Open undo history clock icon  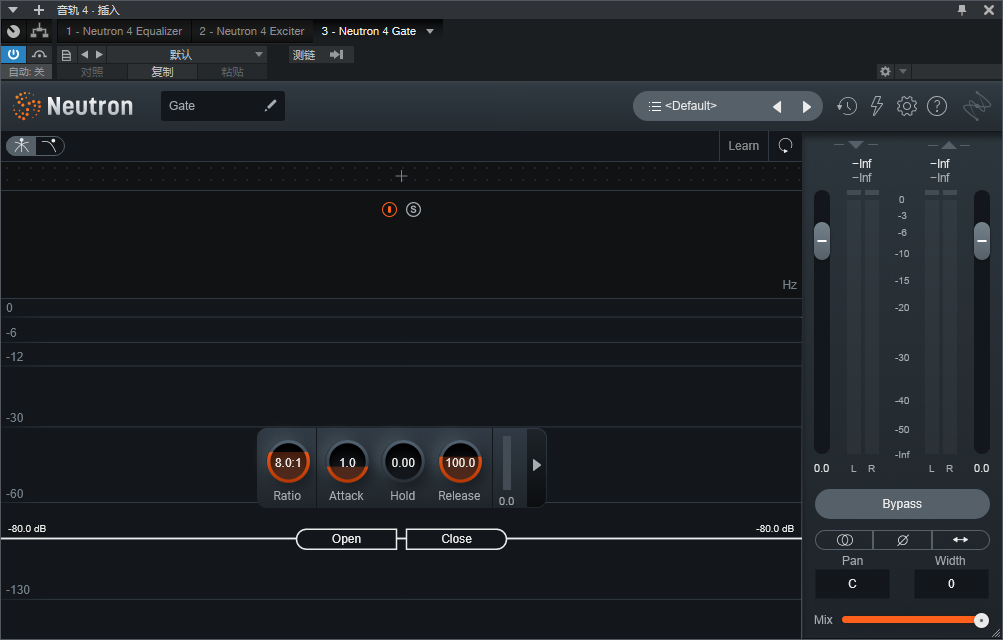[x=847, y=106]
